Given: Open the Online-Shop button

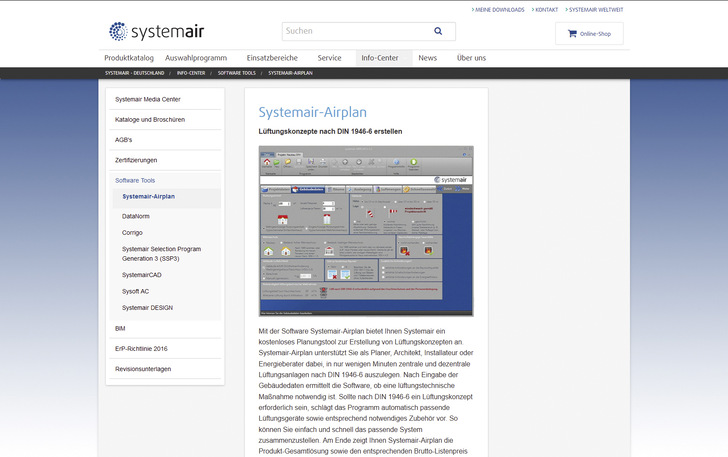Looking at the screenshot, I should click(589, 33).
